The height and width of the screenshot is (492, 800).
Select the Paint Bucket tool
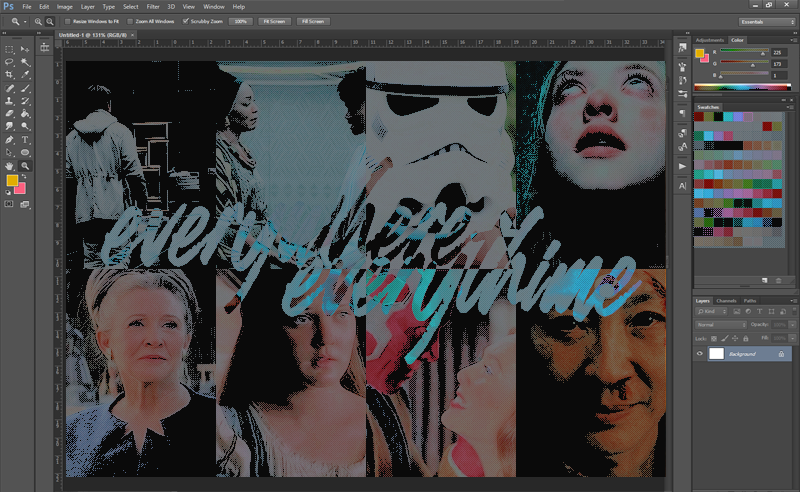(x=24, y=114)
